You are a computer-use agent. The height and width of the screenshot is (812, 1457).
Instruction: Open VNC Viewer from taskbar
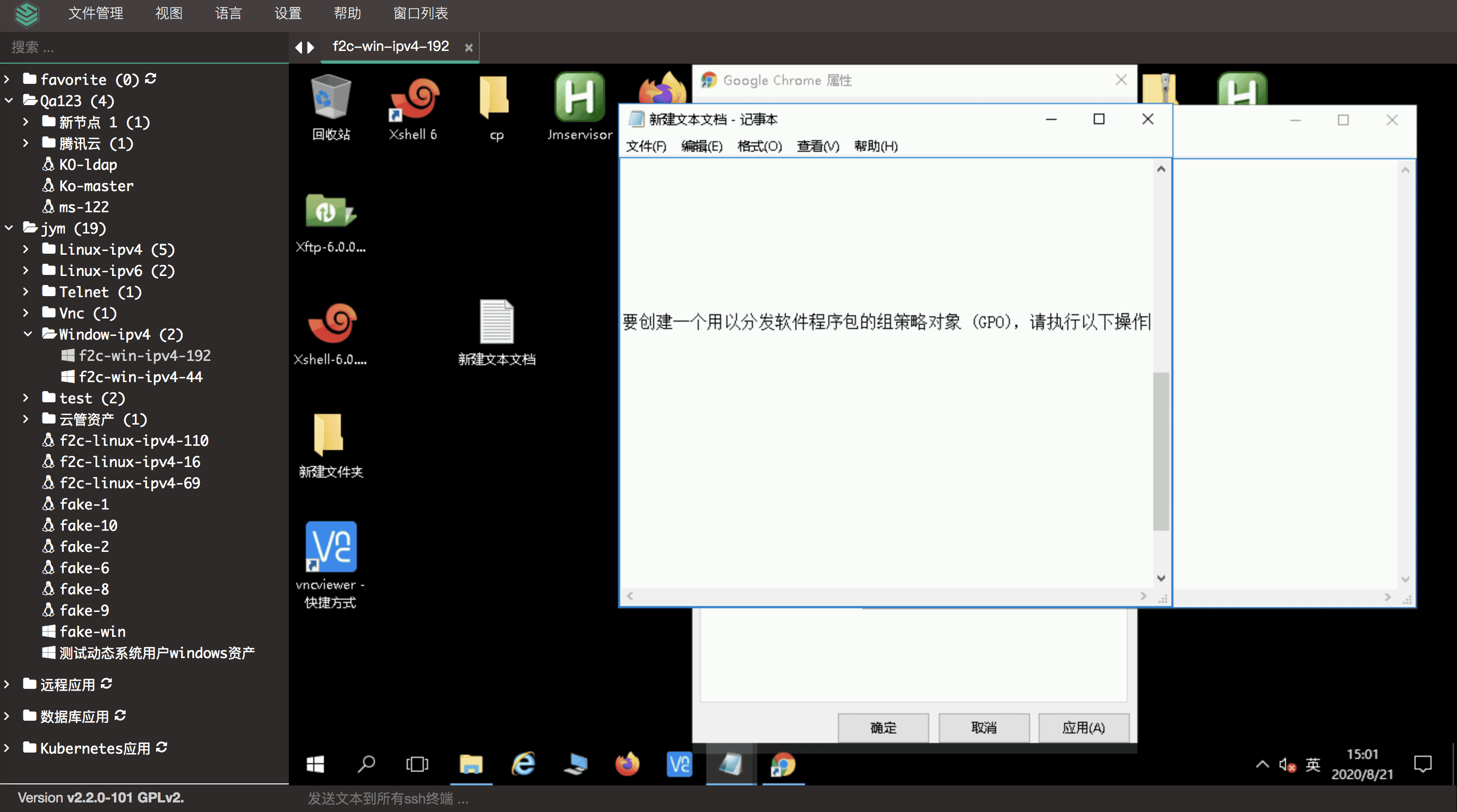679,765
